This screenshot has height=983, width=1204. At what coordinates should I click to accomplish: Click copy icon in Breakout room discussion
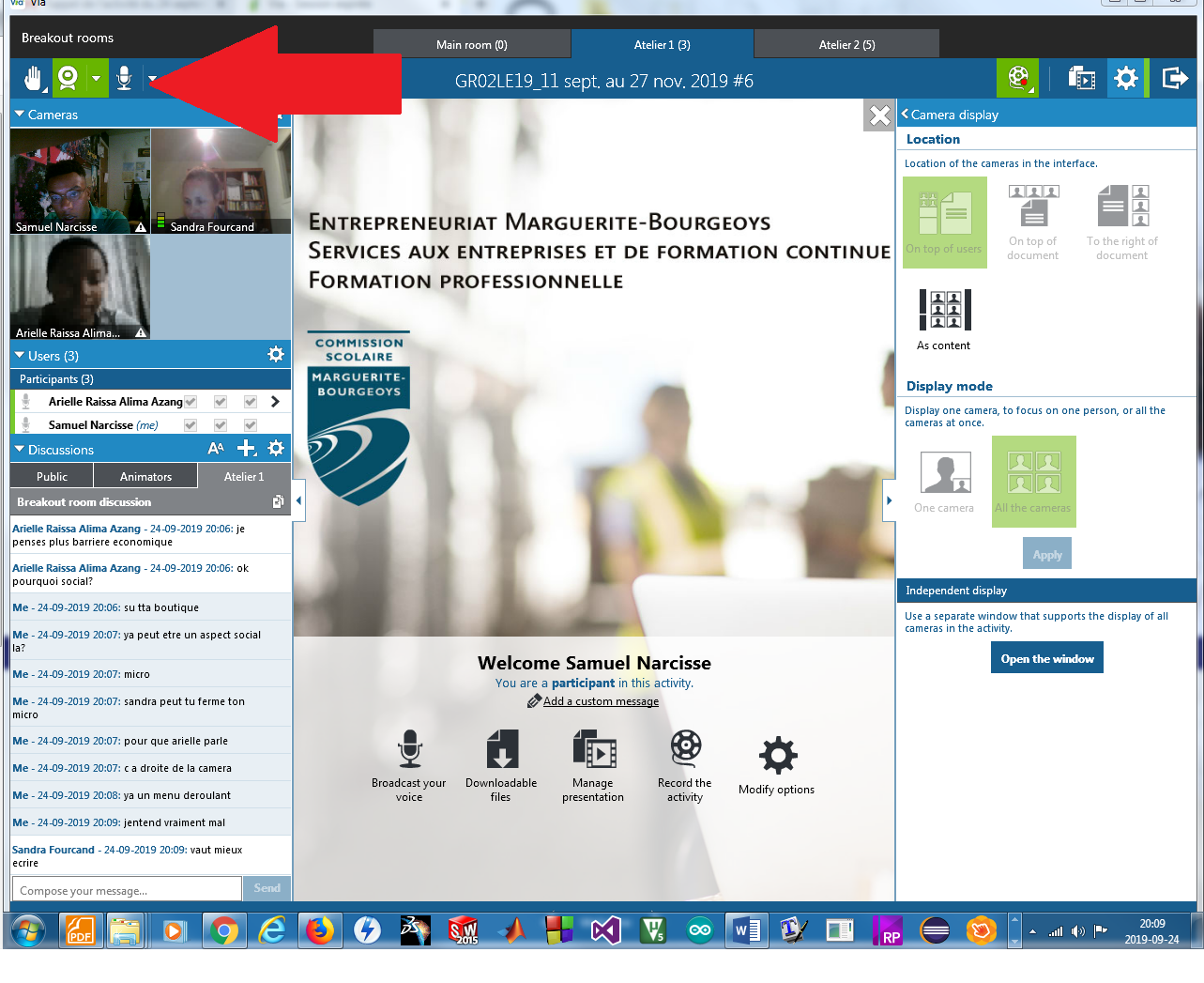pyautogui.click(x=278, y=502)
